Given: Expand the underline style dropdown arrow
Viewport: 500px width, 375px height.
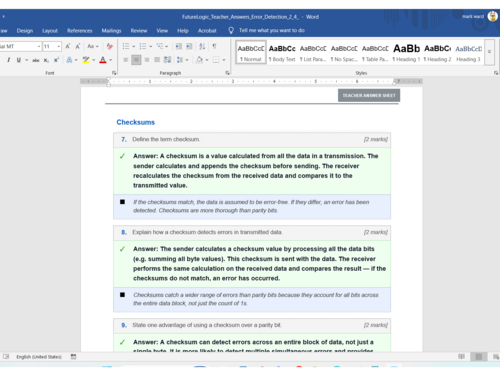Looking at the screenshot, I should point(26,60).
